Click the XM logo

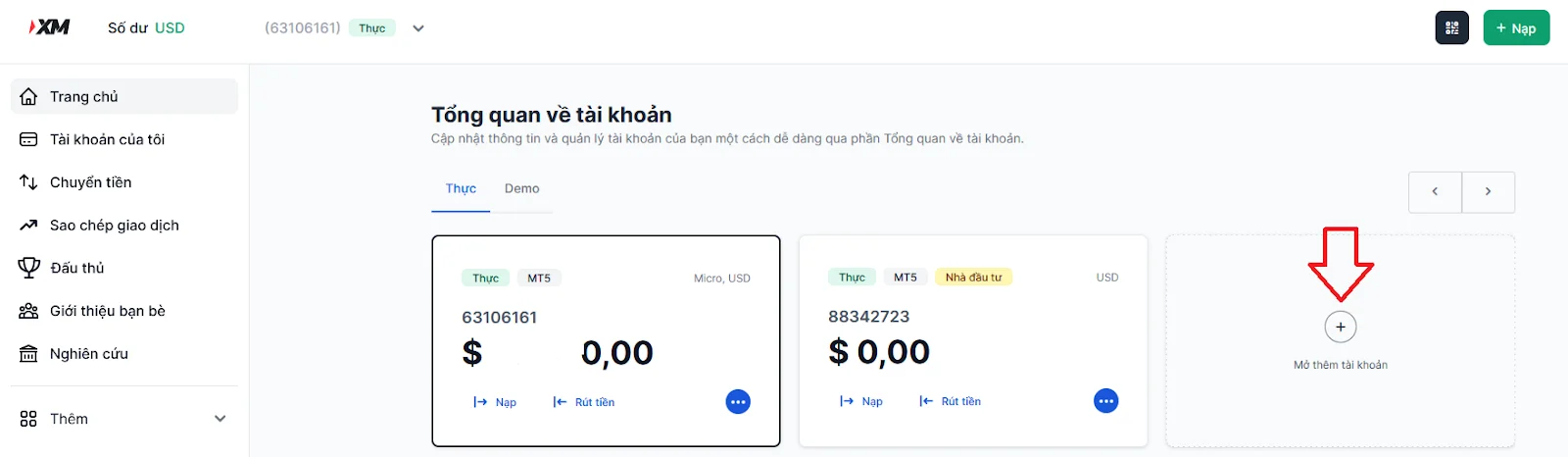pos(50,27)
